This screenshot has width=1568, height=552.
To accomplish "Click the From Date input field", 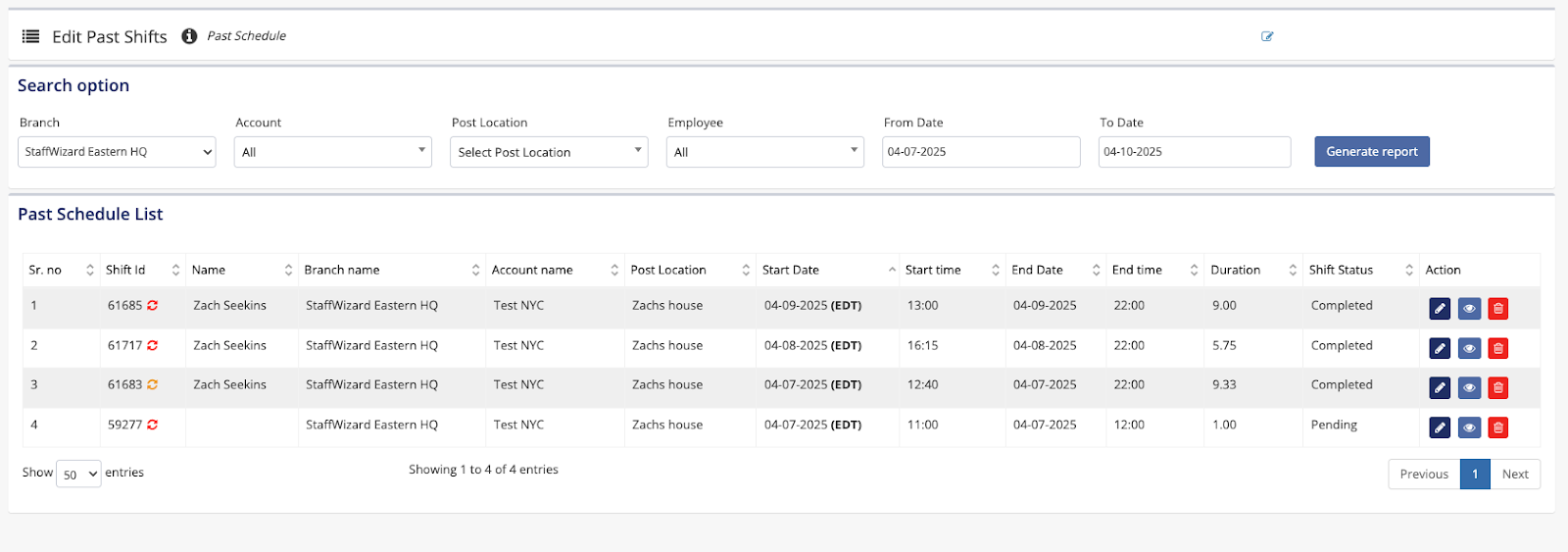I will (980, 152).
